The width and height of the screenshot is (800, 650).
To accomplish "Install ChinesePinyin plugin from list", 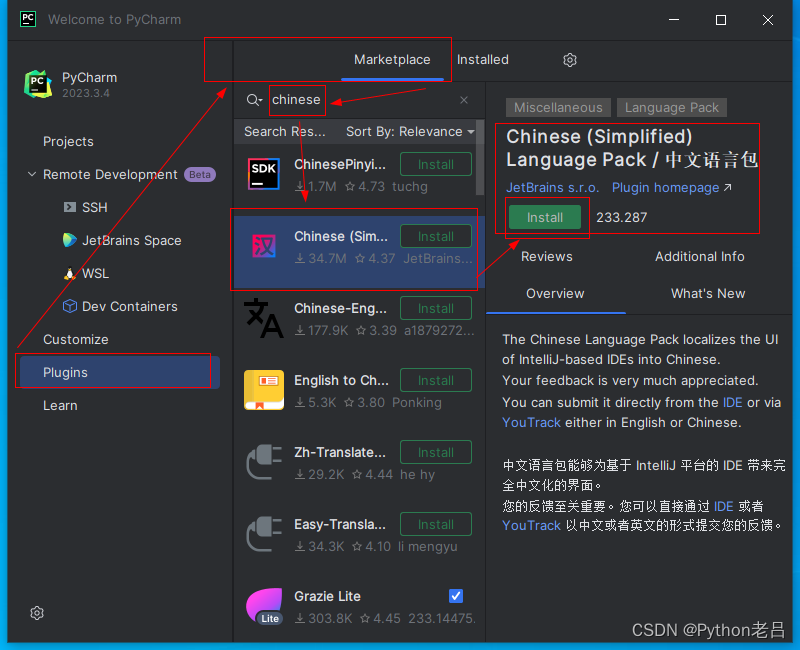I will (436, 164).
